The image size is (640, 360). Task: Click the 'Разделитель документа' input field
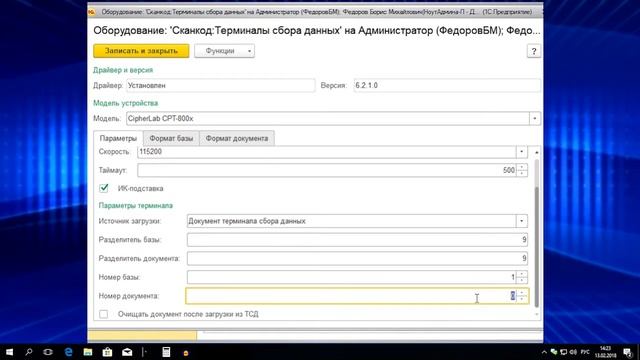[x=357, y=258]
